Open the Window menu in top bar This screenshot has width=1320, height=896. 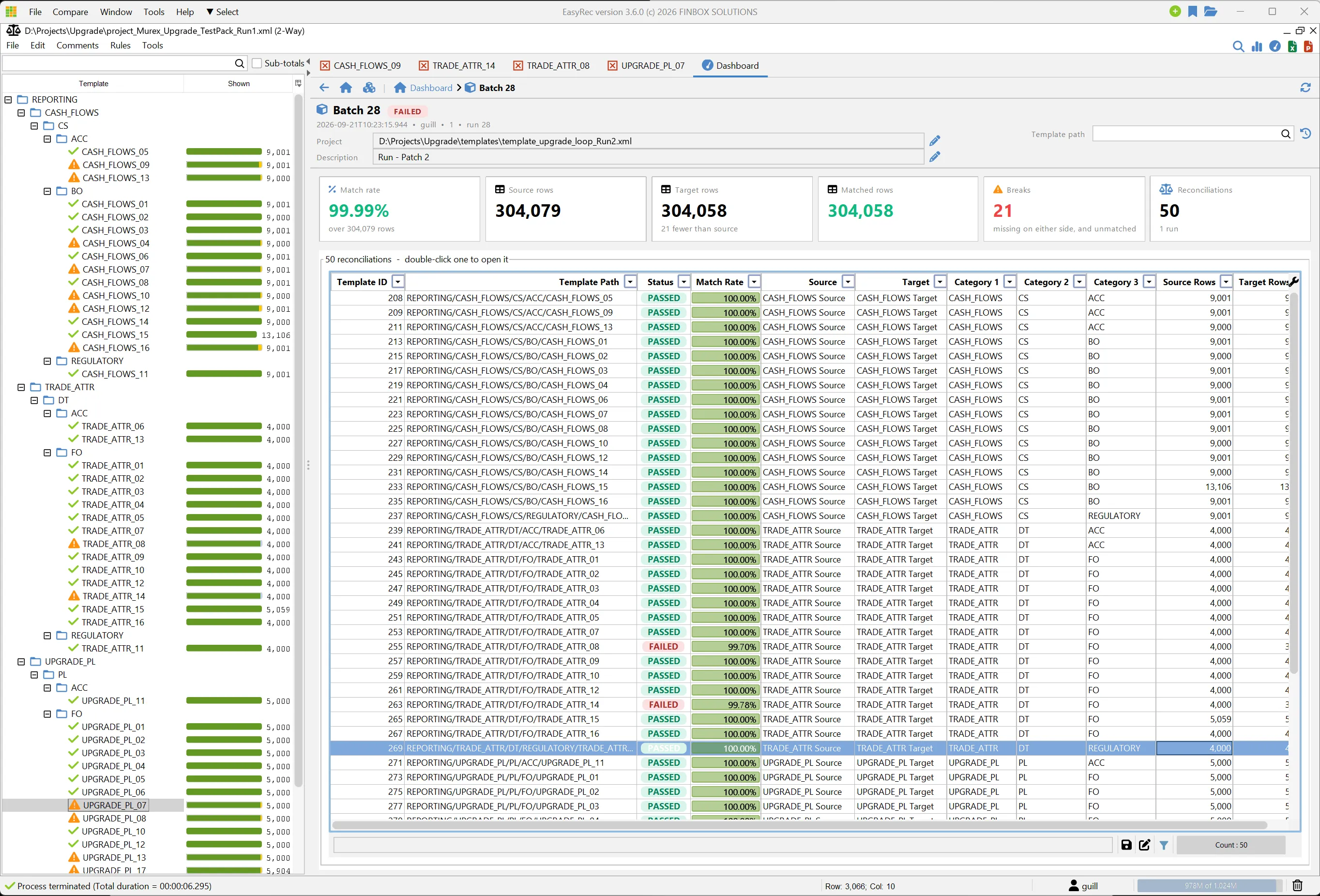(x=116, y=12)
